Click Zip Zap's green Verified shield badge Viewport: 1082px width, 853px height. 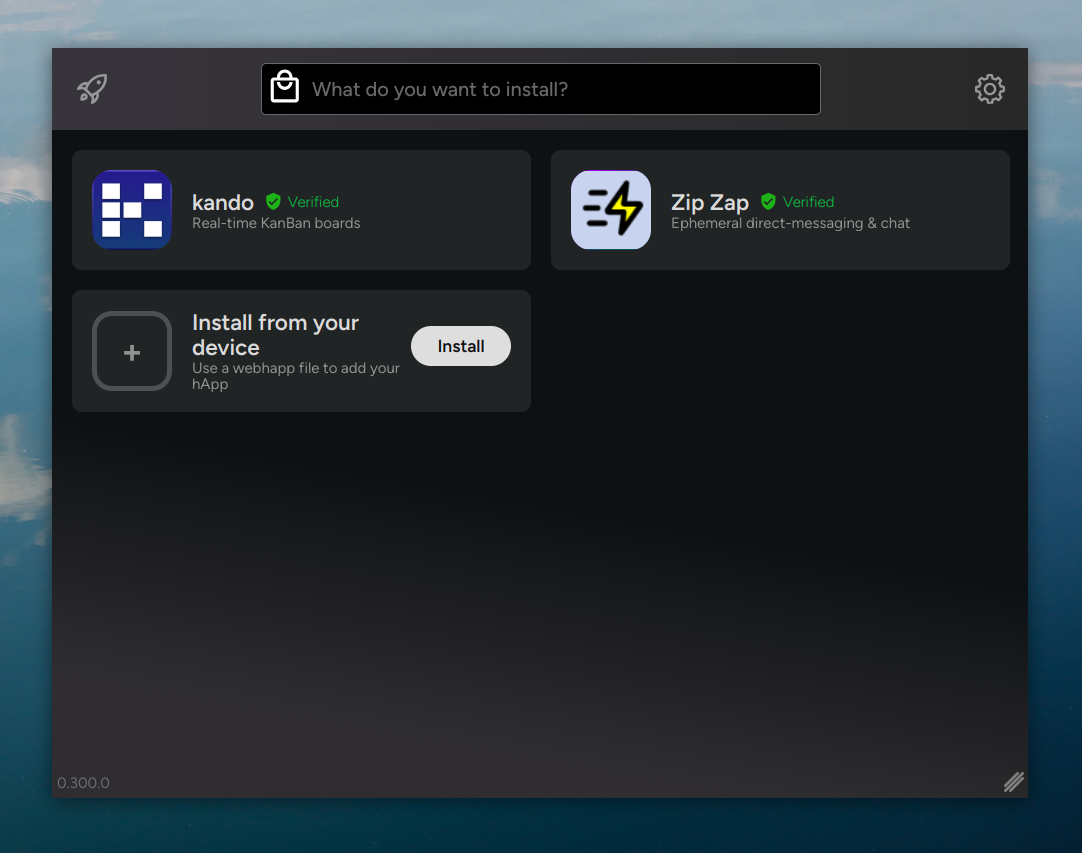[x=768, y=202]
